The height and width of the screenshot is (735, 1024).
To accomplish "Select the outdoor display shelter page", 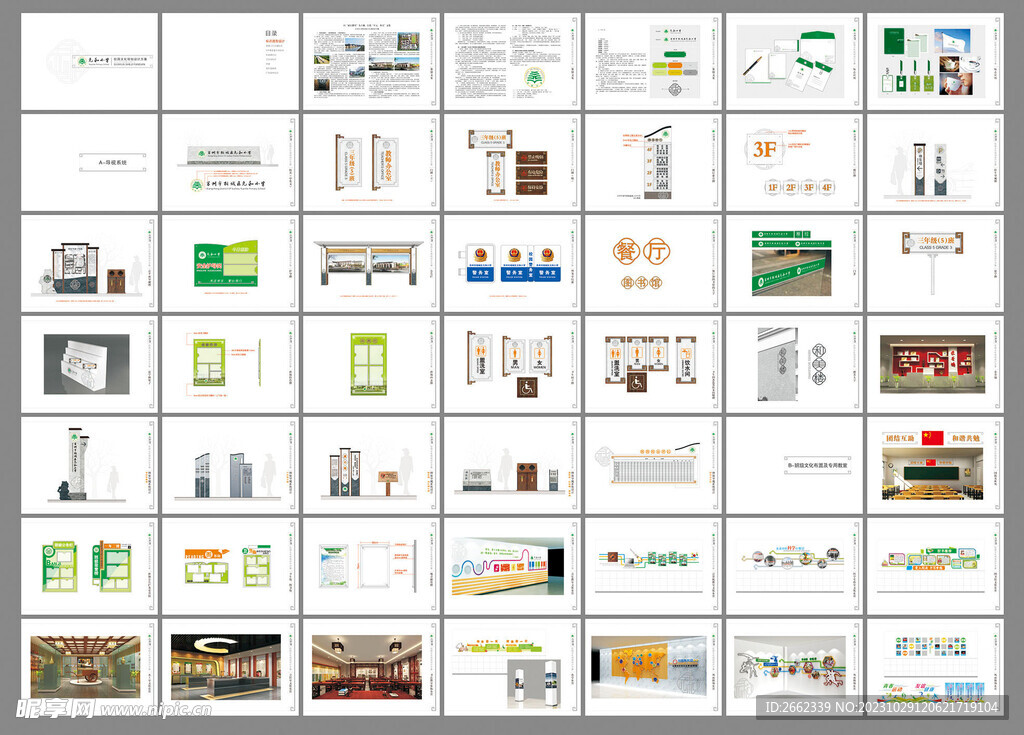I will 372,263.
